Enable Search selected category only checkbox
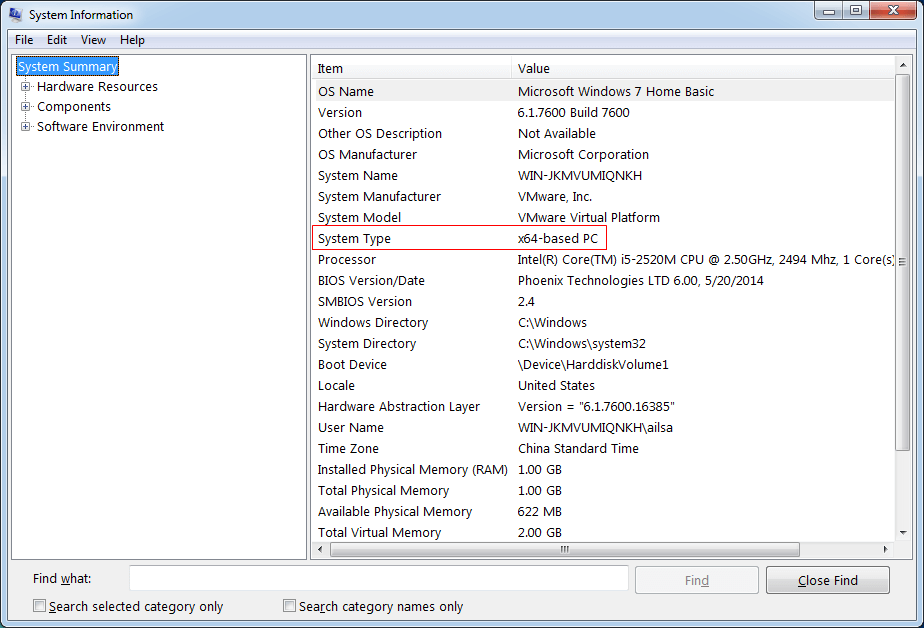The width and height of the screenshot is (924, 628). [39, 606]
